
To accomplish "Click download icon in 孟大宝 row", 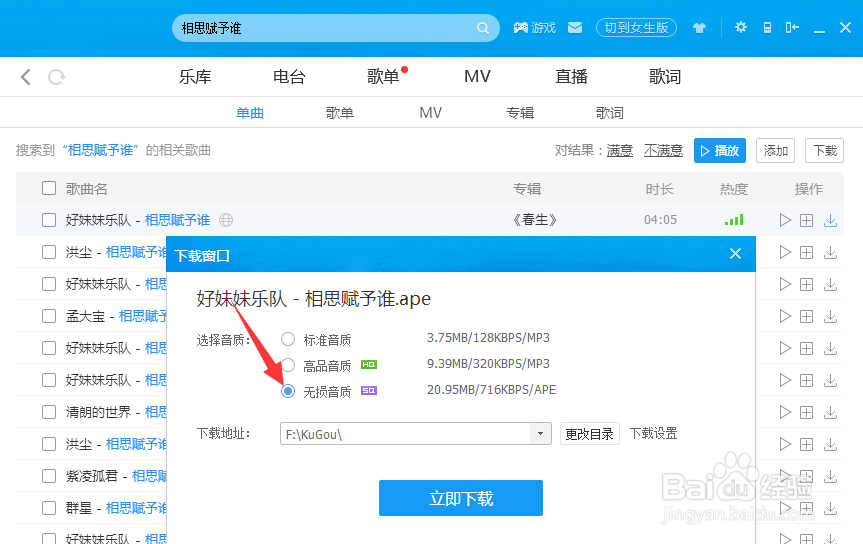I will click(x=830, y=316).
